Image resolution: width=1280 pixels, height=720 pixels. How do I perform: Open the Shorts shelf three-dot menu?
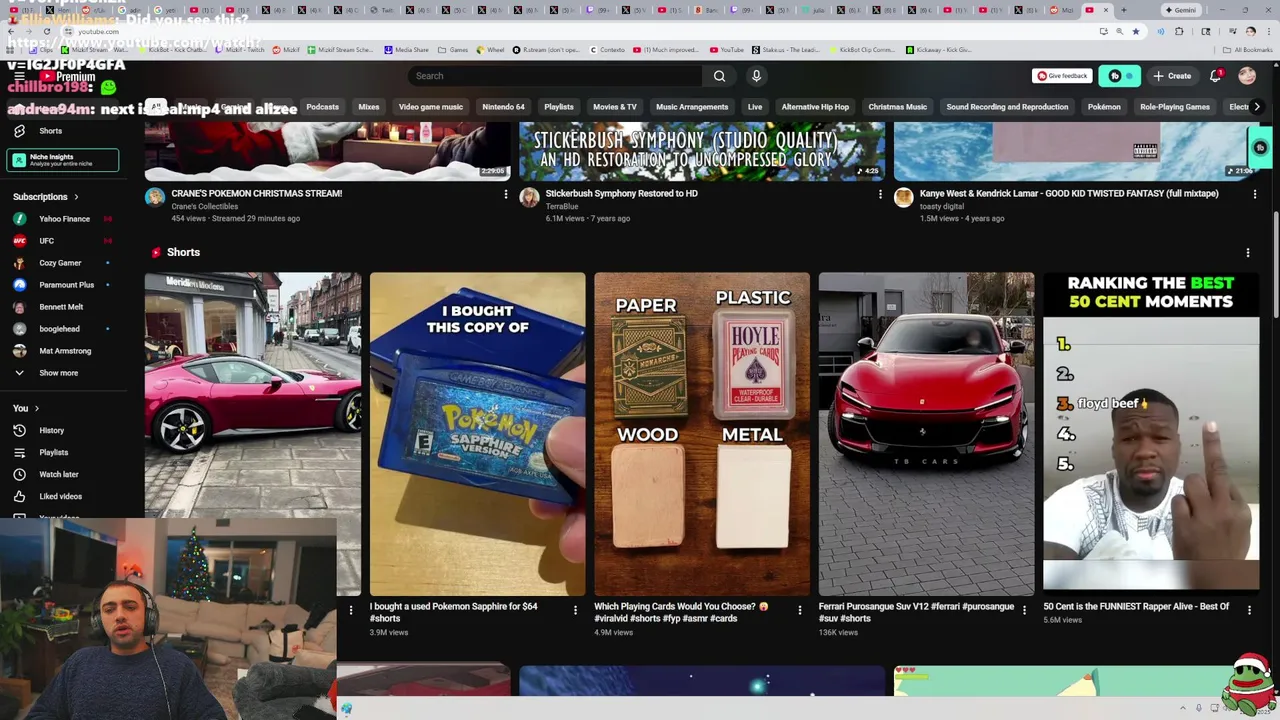(x=1248, y=253)
